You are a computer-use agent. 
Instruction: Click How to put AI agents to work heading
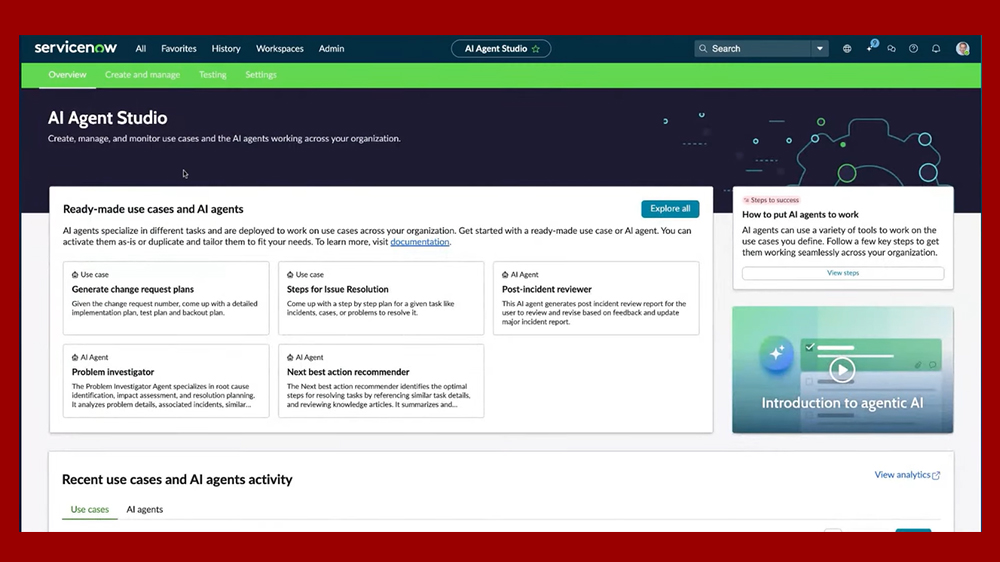[x=800, y=214]
